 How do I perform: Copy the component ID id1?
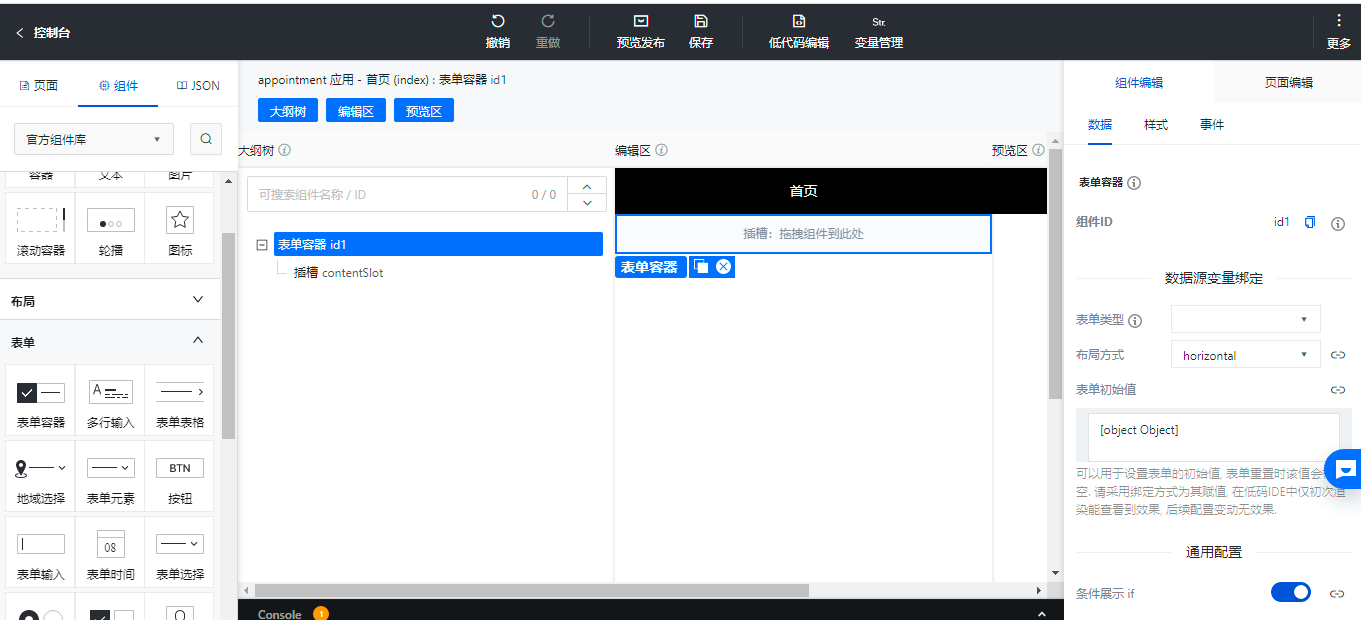pos(1310,222)
